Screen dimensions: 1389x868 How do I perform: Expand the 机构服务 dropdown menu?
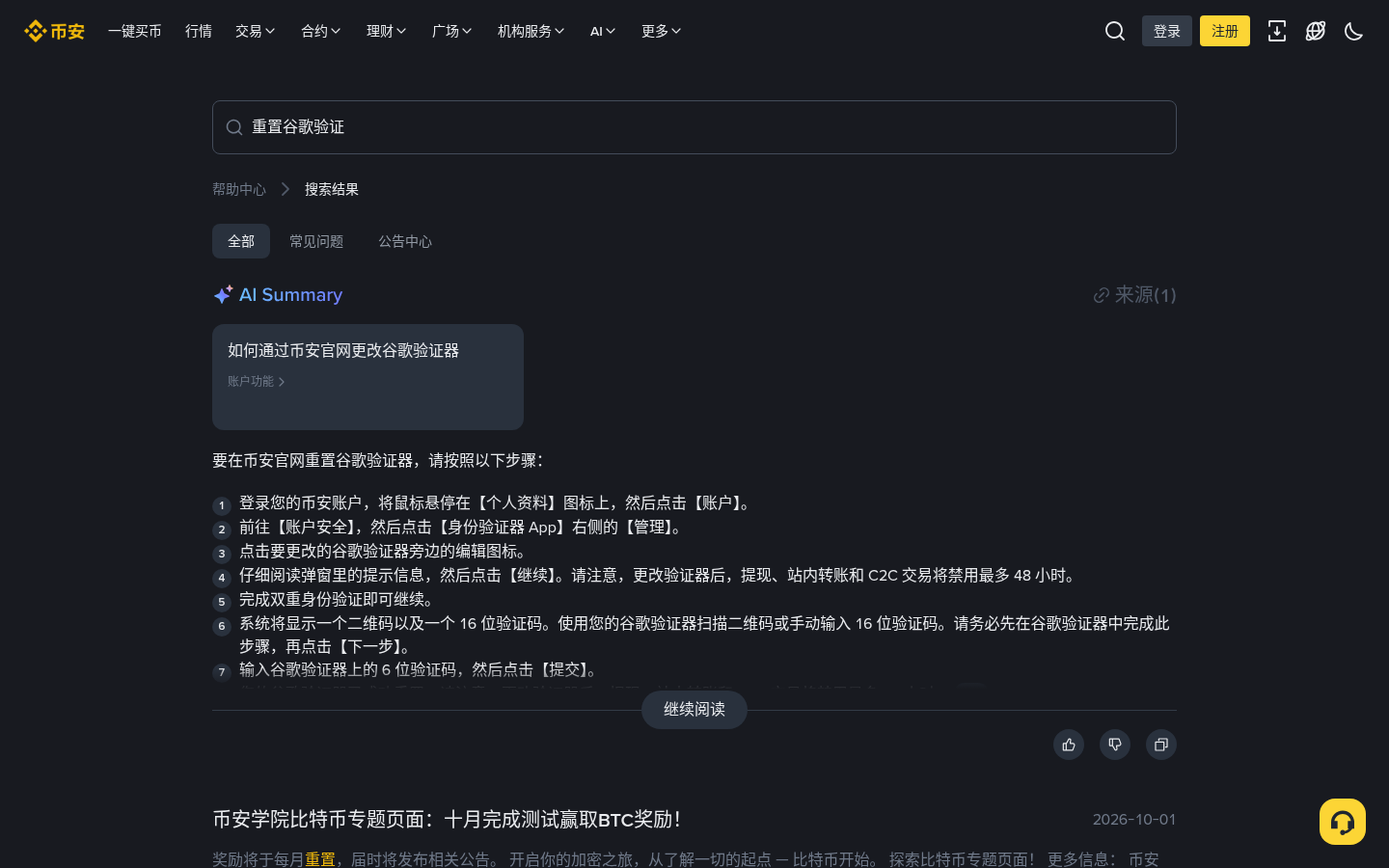pos(531,31)
